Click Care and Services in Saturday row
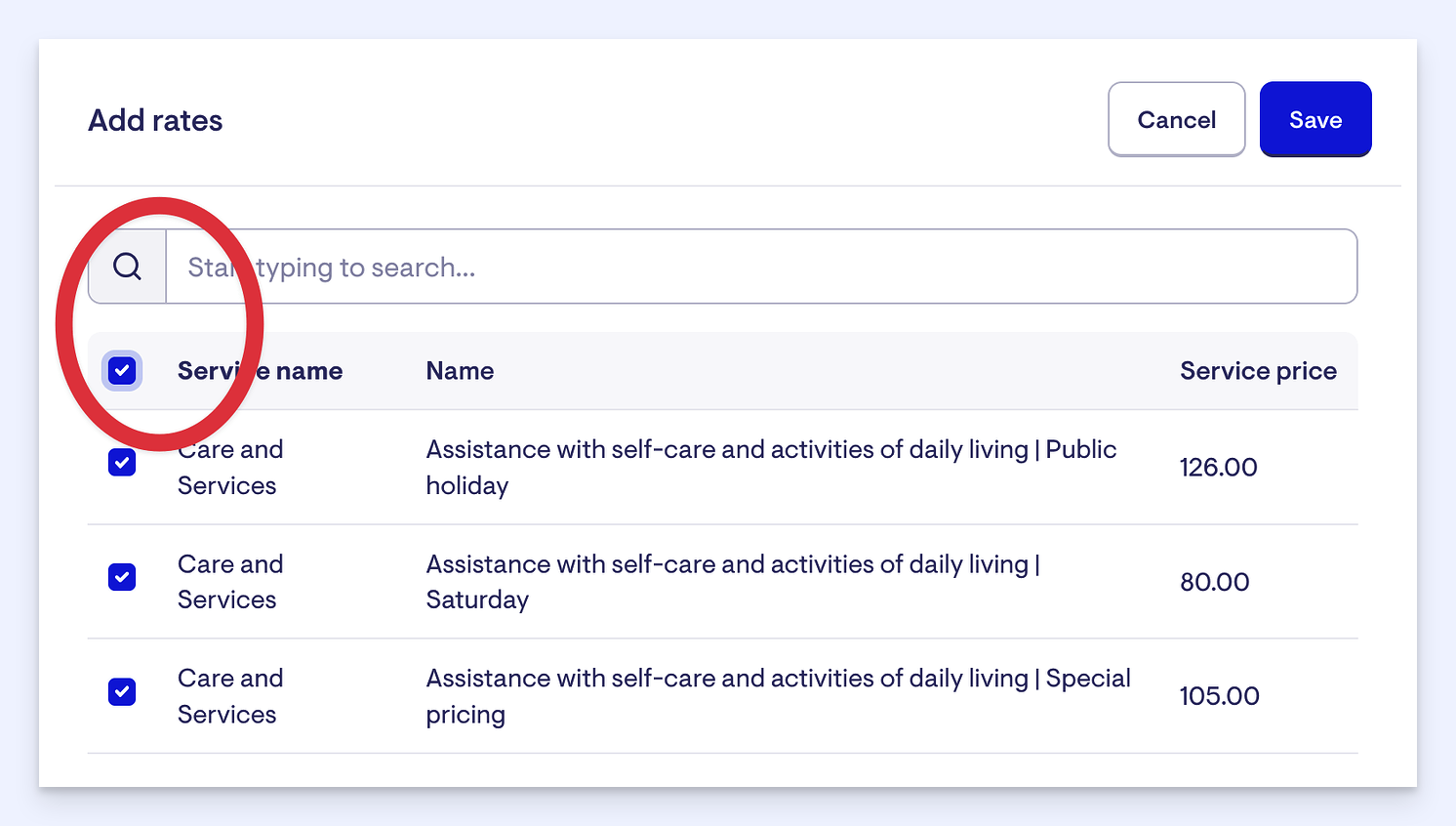 [230, 582]
